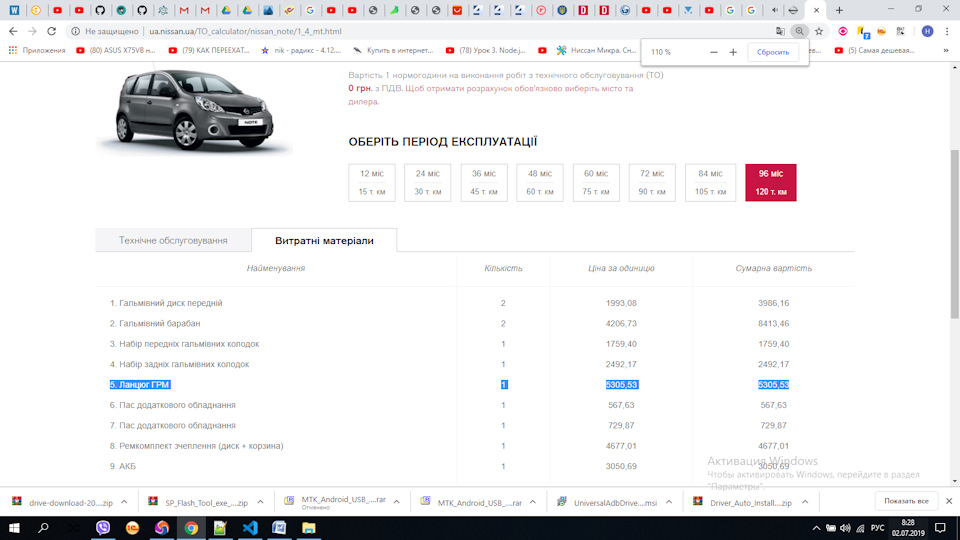This screenshot has height=540, width=960.
Task: Click the Ремкомплект зчеплення row name
Action: [x=197, y=446]
